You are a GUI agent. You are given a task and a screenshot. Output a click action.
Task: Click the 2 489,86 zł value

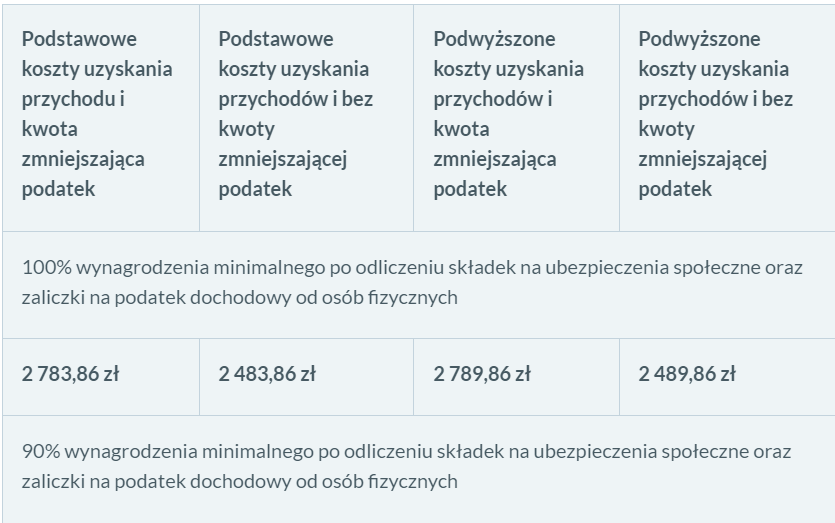687,374
